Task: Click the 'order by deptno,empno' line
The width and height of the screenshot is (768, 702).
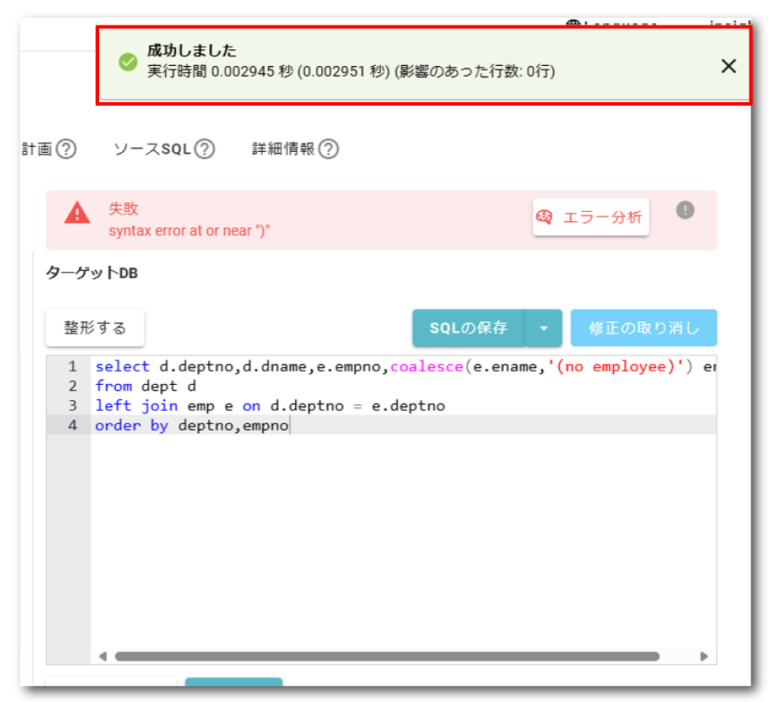Action: click(x=192, y=425)
